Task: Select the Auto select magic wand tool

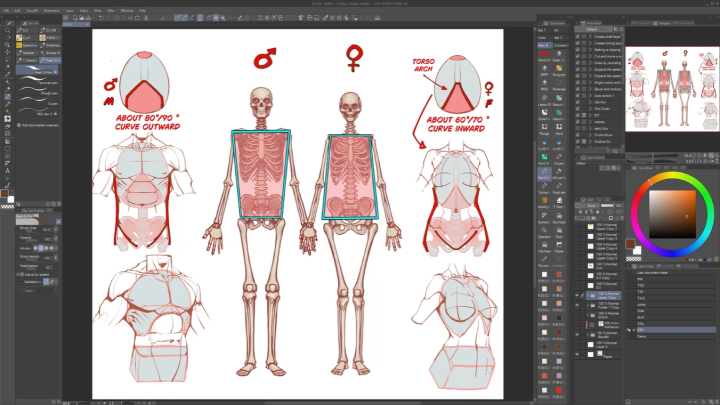Action: [x=7, y=67]
